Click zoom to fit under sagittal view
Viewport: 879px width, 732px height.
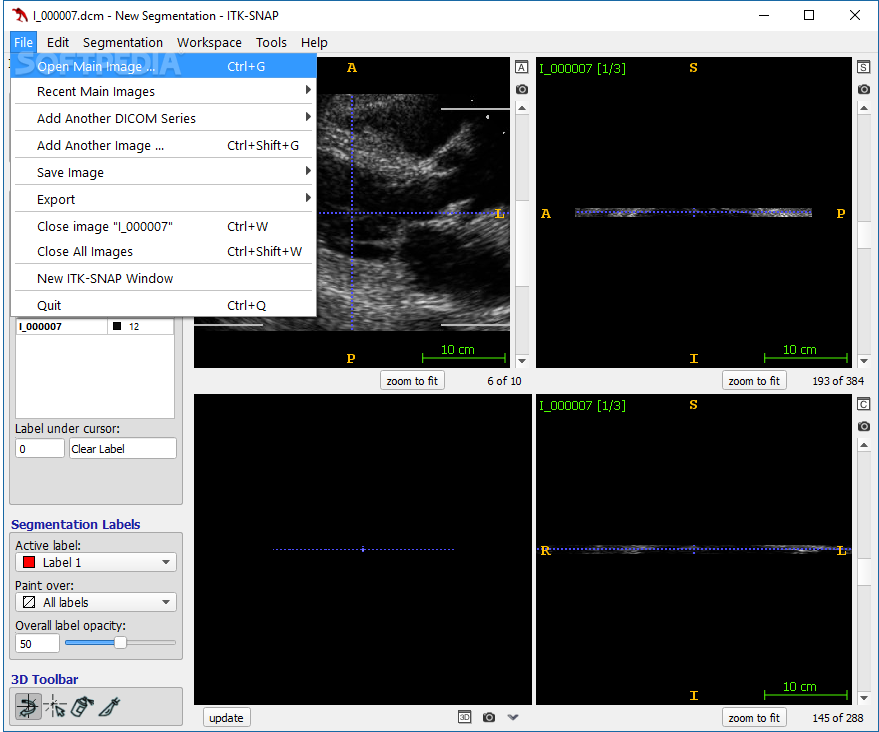(754, 381)
